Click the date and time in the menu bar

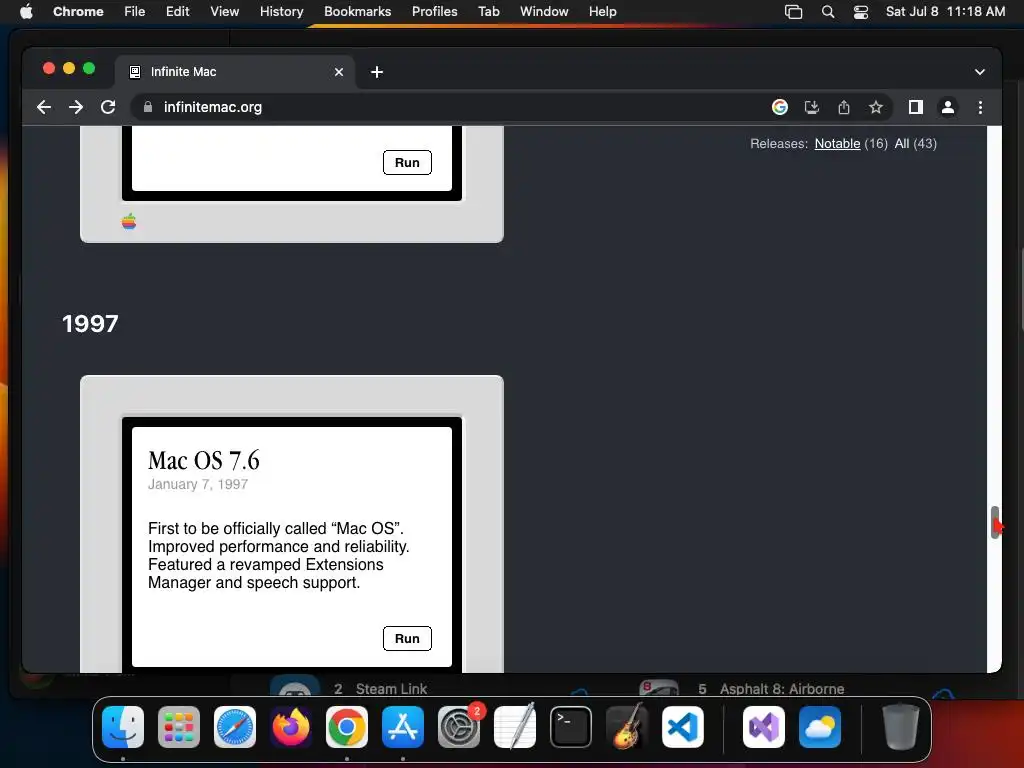coord(945,12)
